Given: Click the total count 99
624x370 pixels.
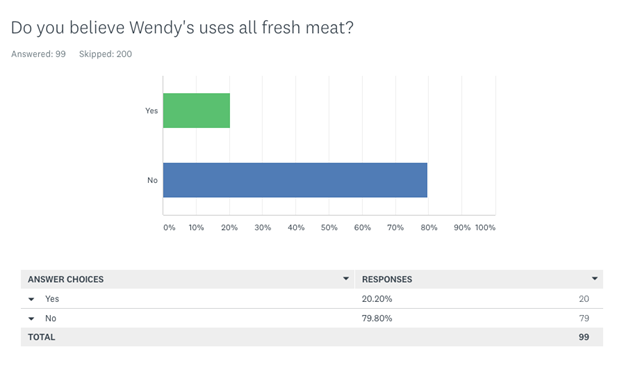Looking at the screenshot, I should (584, 337).
